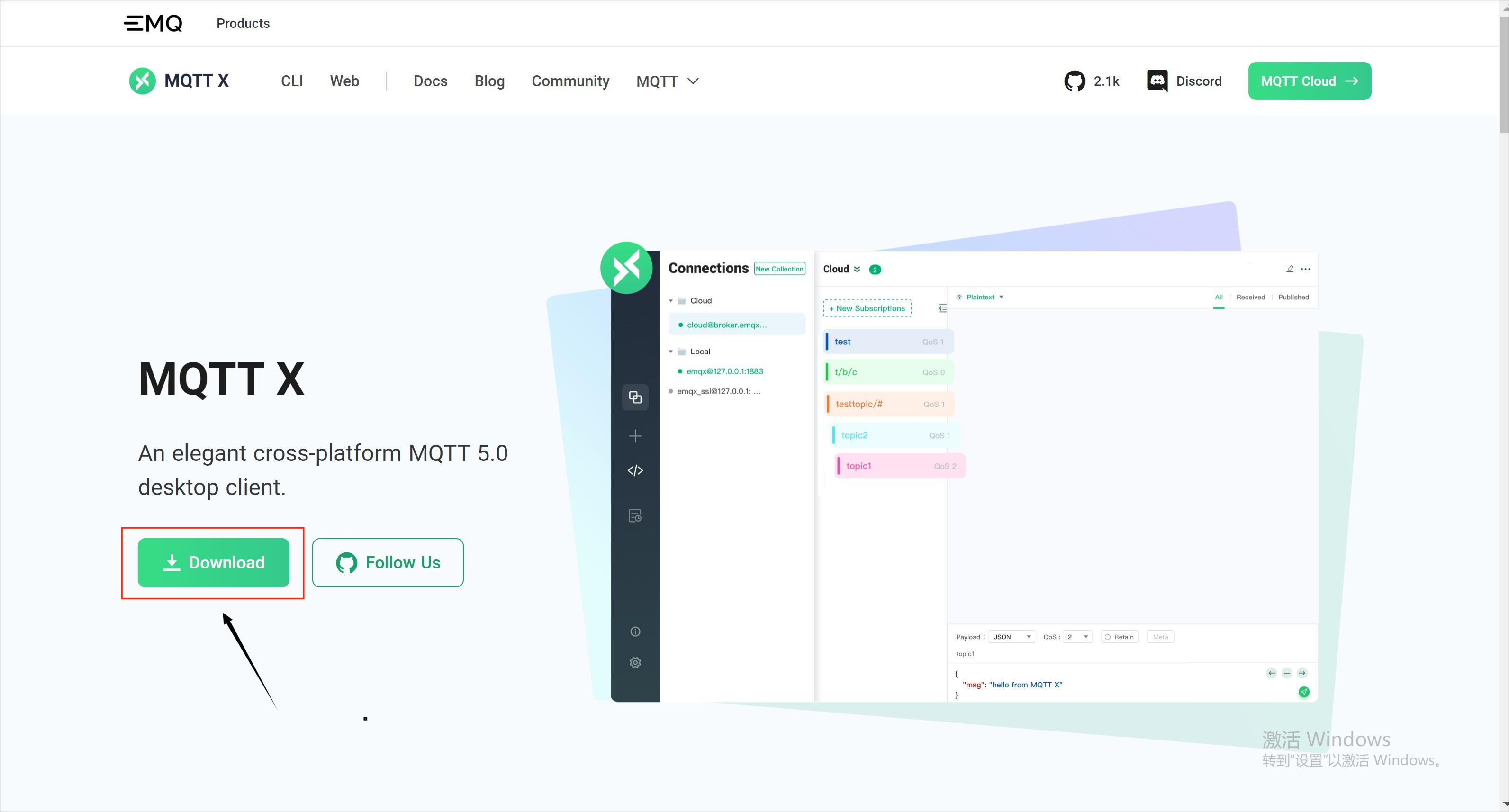Click the previous message arrow icon
The image size is (1509, 812).
click(1271, 673)
